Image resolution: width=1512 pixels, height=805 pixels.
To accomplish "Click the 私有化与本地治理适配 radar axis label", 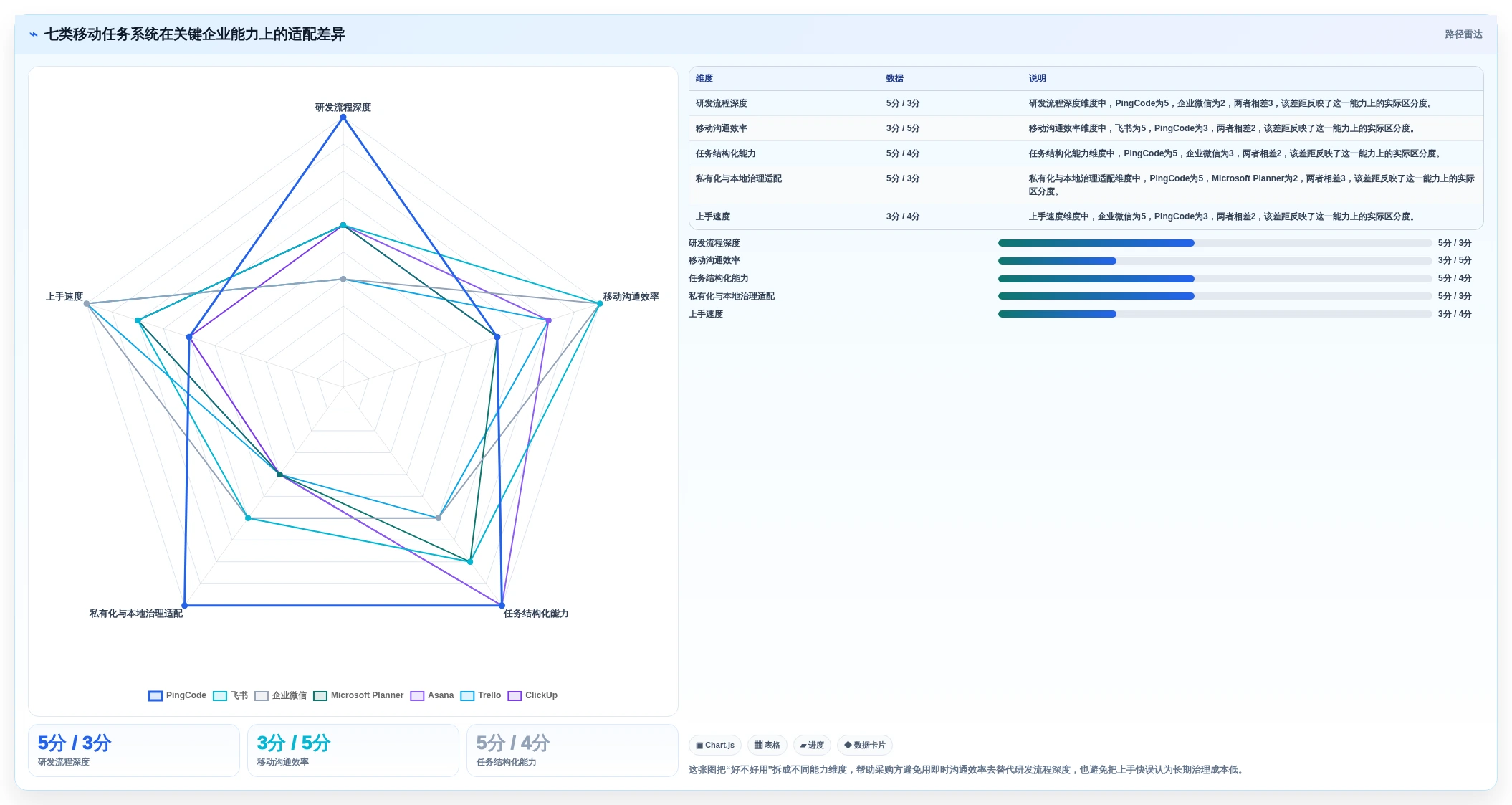I will coord(136,614).
